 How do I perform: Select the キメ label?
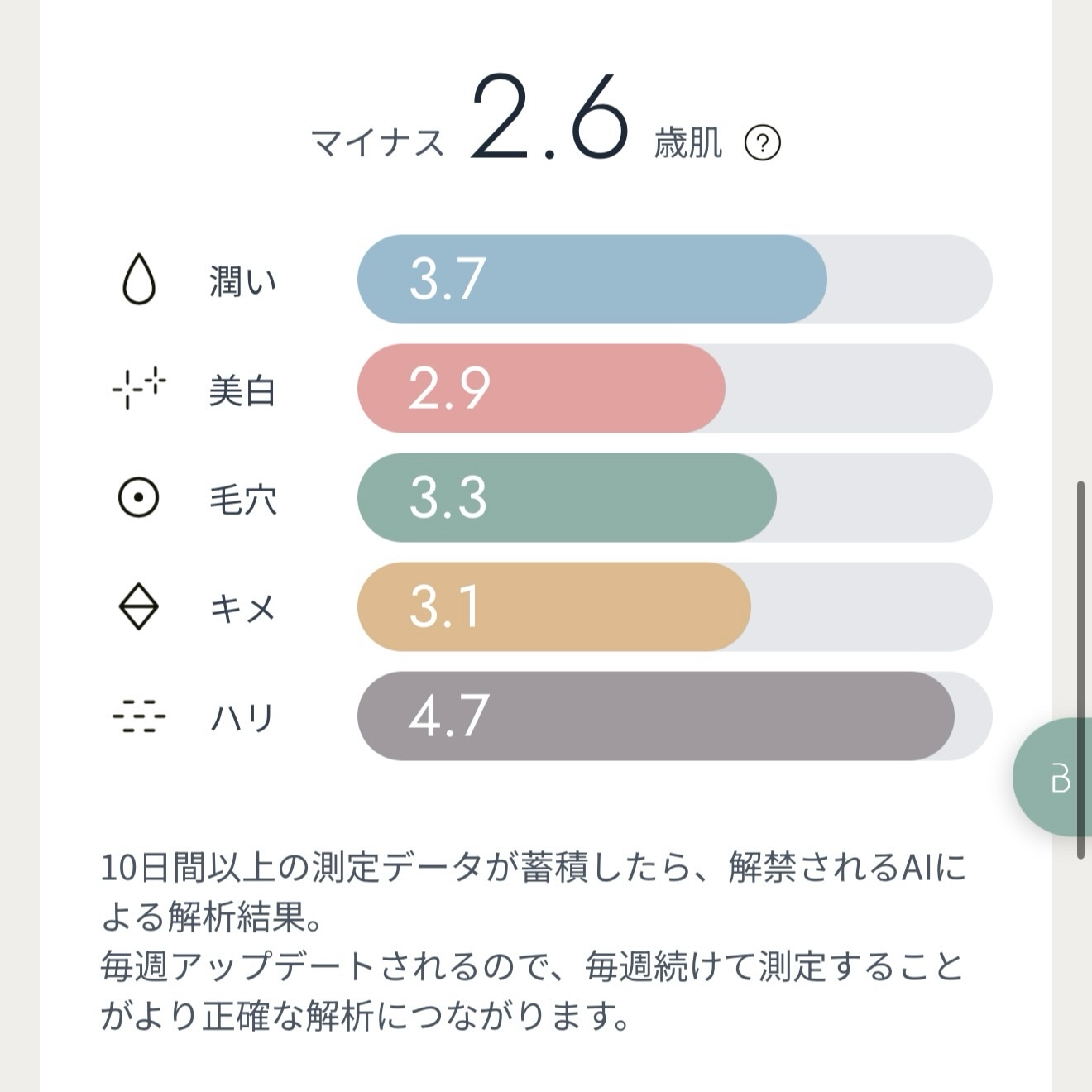[242, 609]
